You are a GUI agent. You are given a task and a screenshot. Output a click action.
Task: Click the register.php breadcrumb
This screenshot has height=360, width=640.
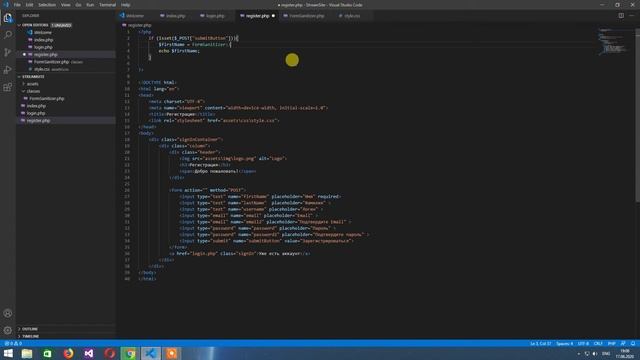tap(140, 25)
